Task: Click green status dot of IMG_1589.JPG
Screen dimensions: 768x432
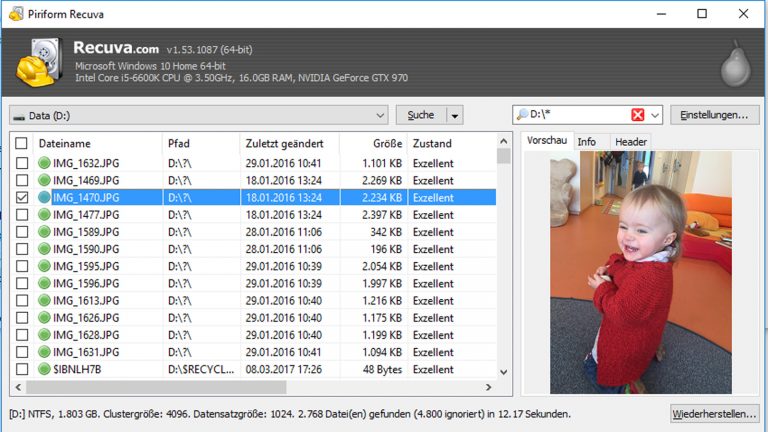Action: click(x=44, y=232)
